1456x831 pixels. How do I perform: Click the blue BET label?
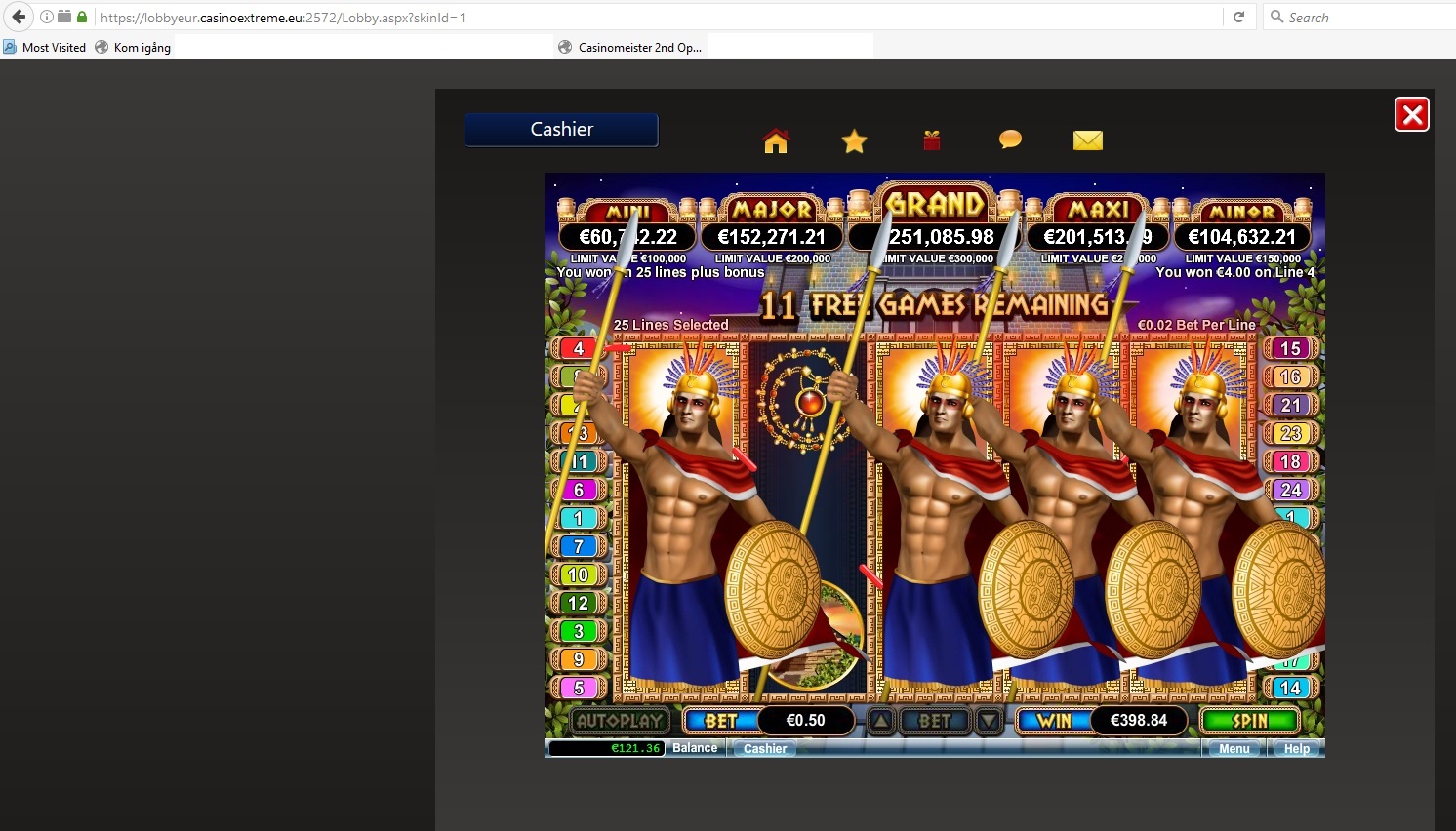point(722,721)
